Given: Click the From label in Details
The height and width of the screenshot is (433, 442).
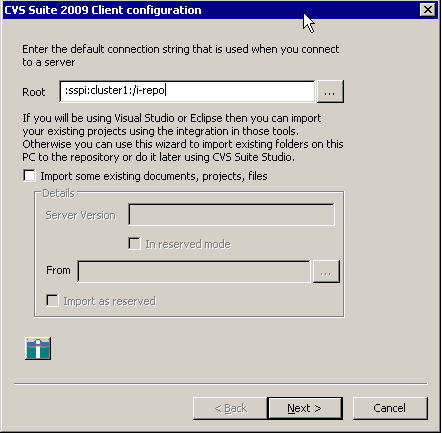Looking at the screenshot, I should [x=58, y=270].
